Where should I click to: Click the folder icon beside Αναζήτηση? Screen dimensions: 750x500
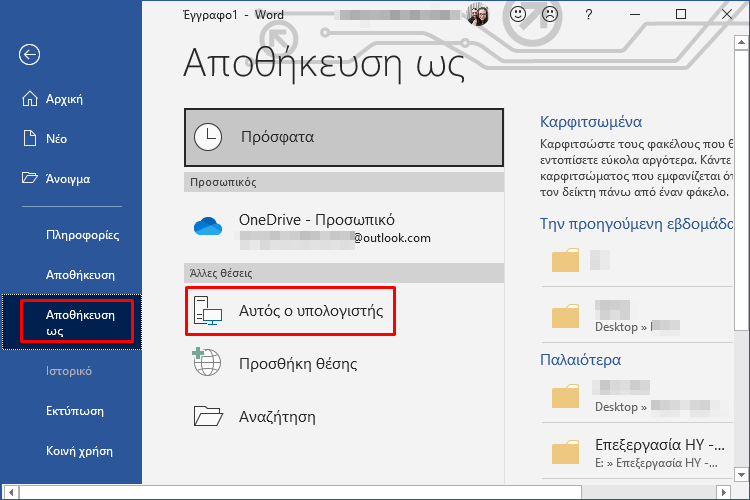point(208,416)
